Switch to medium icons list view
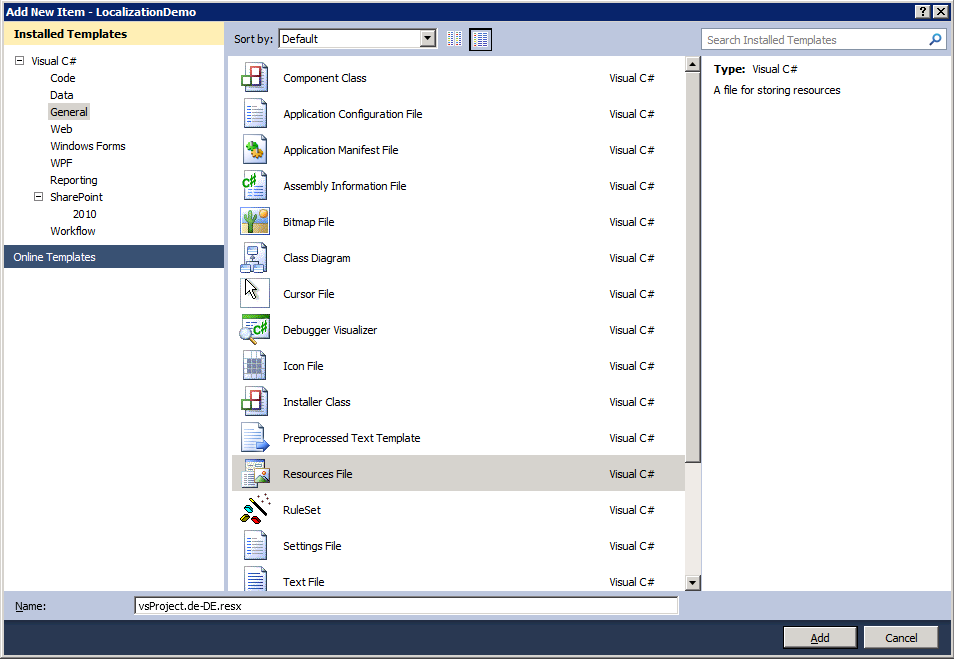The image size is (954, 659). click(x=480, y=39)
